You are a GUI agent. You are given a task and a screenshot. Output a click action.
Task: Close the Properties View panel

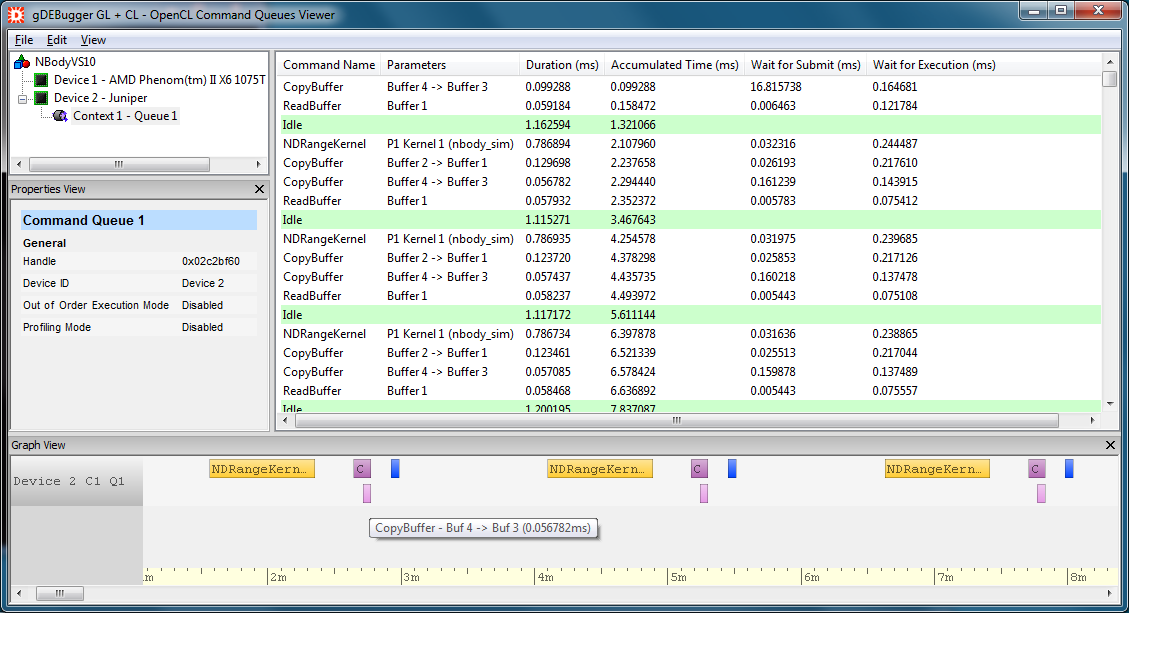260,189
